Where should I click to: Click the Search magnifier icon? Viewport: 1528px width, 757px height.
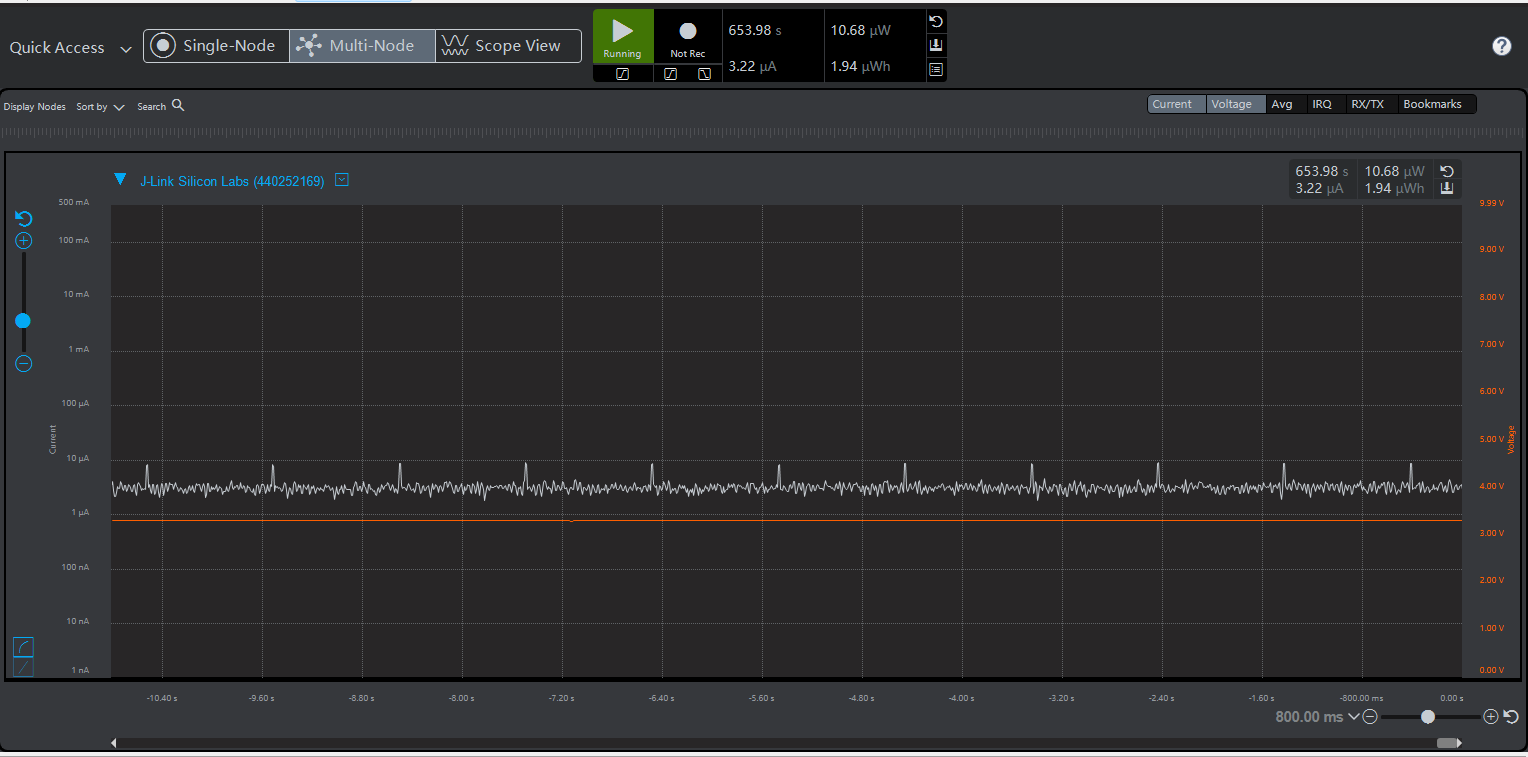click(x=178, y=105)
